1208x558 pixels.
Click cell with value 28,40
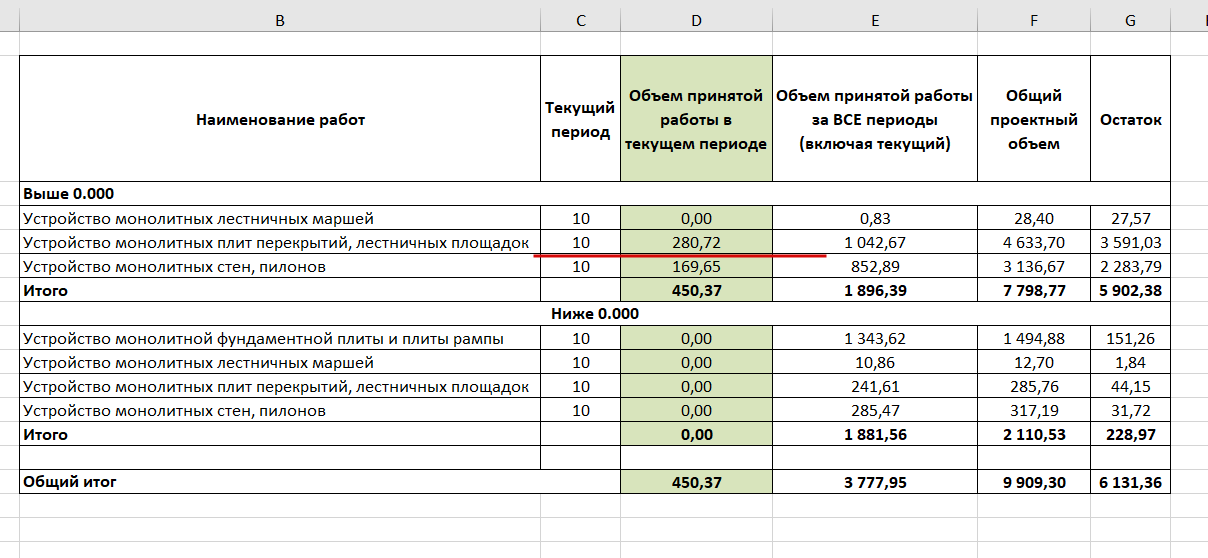point(1034,218)
